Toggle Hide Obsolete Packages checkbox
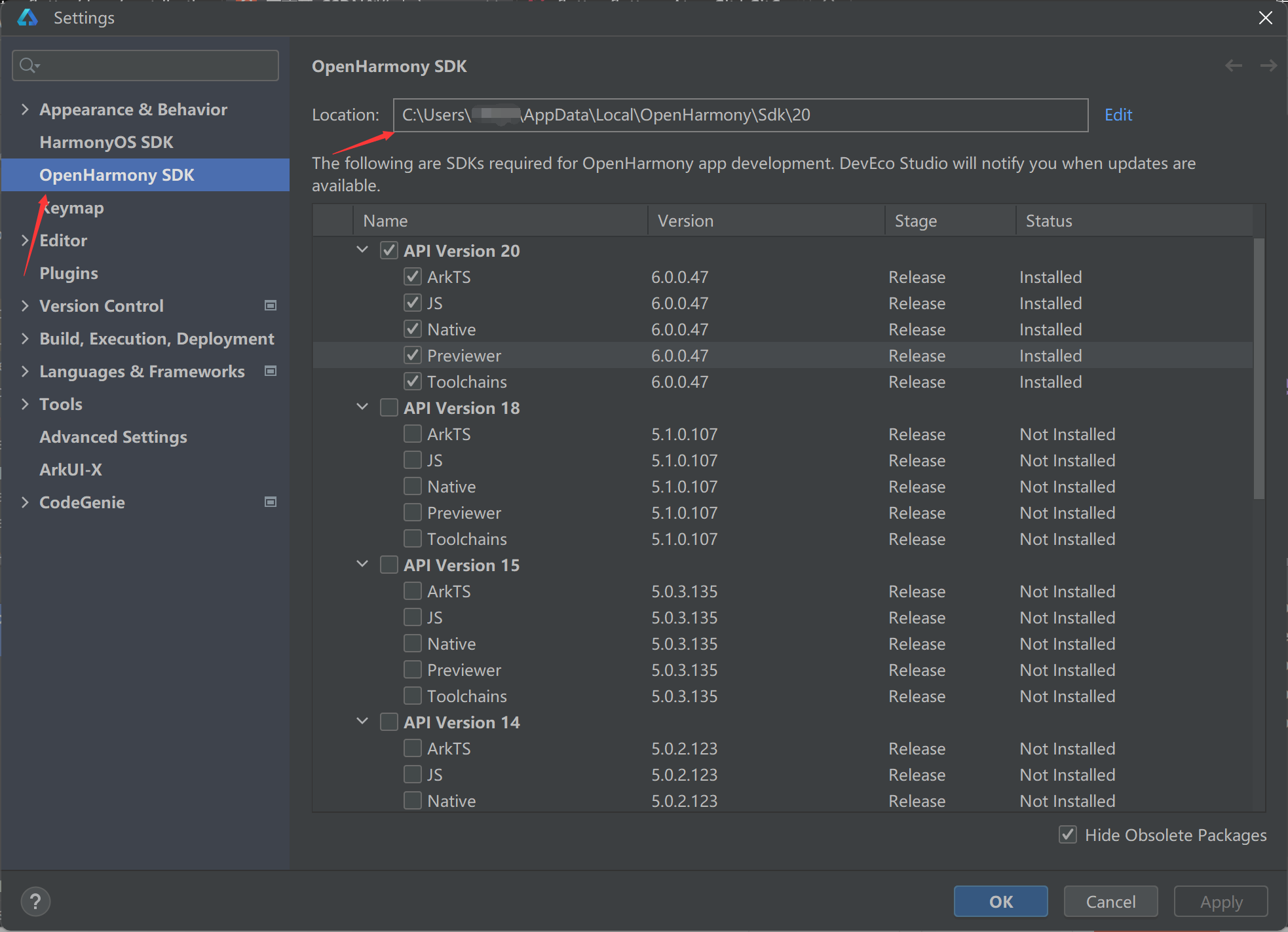 pos(1068,834)
